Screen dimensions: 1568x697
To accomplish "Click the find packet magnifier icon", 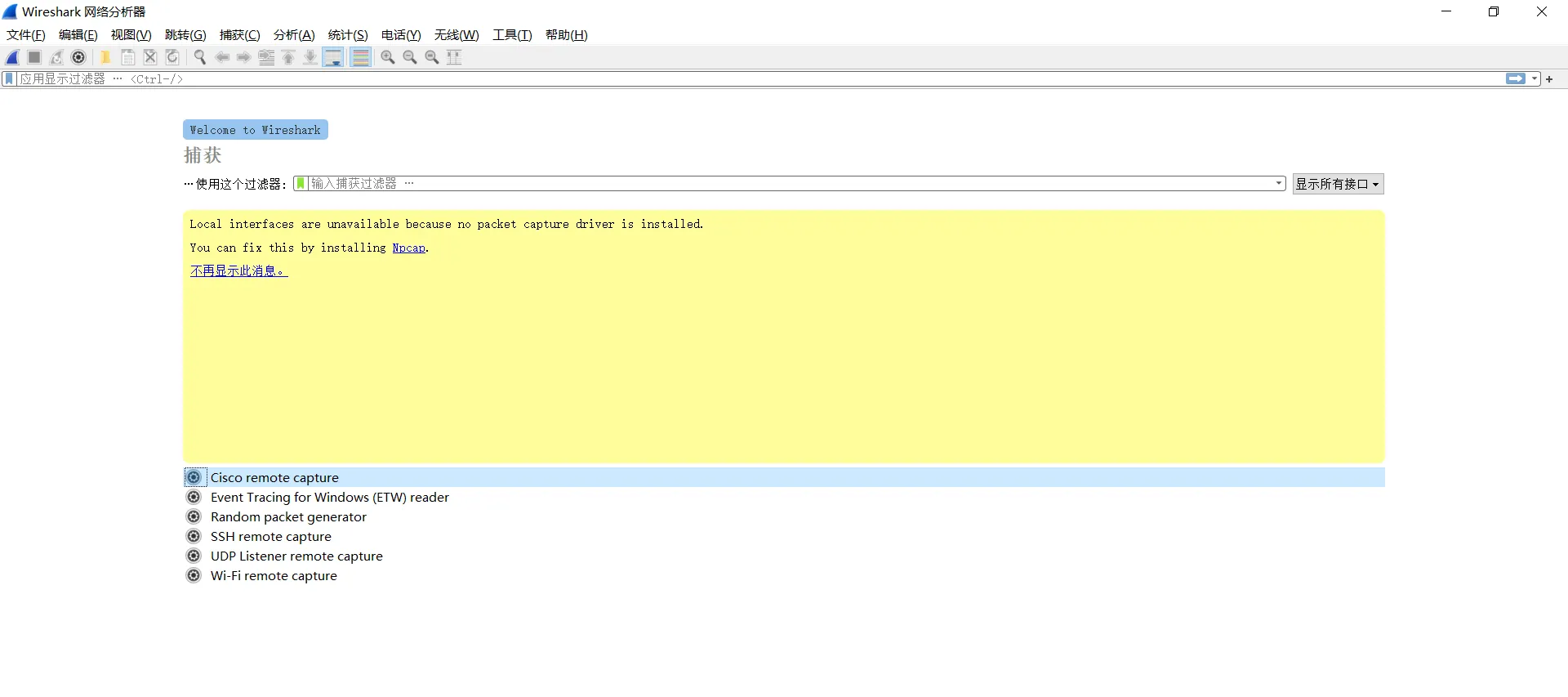I will (x=200, y=57).
